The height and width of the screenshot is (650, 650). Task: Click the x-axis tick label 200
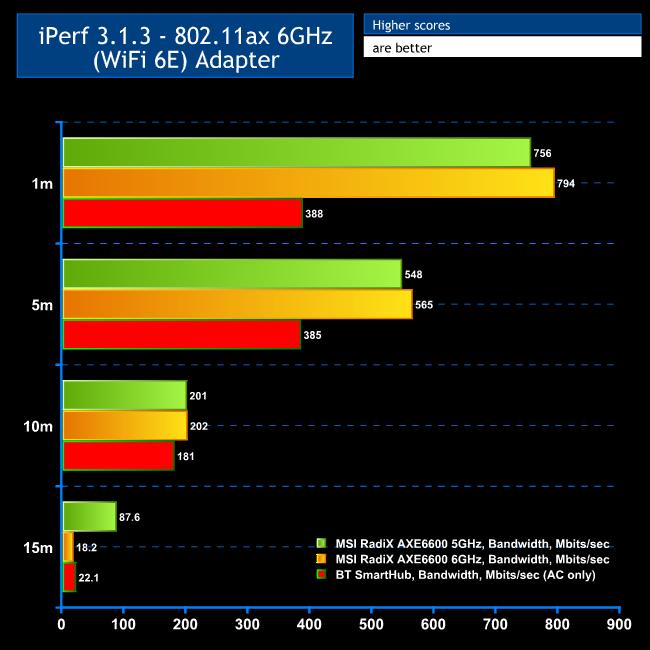(185, 624)
